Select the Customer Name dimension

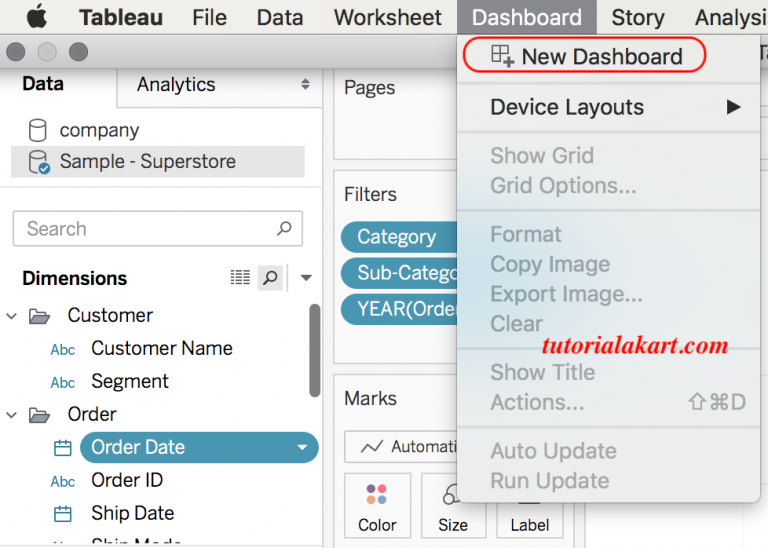click(x=162, y=348)
